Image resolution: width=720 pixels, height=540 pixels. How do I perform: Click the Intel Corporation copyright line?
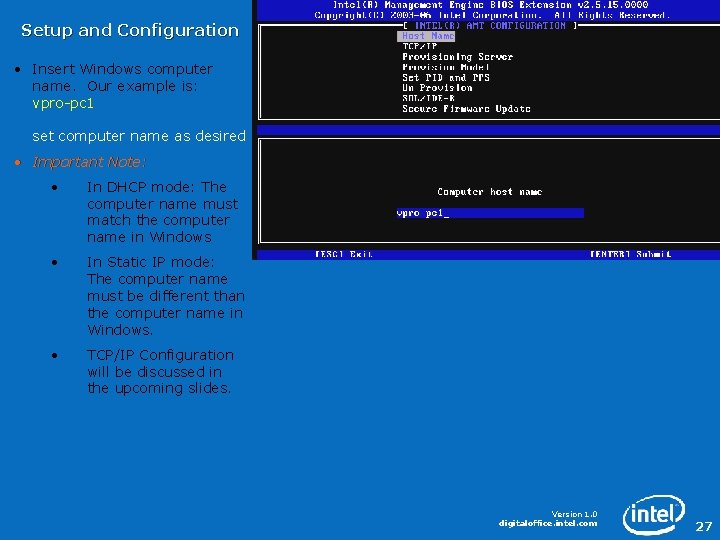[x=492, y=15]
